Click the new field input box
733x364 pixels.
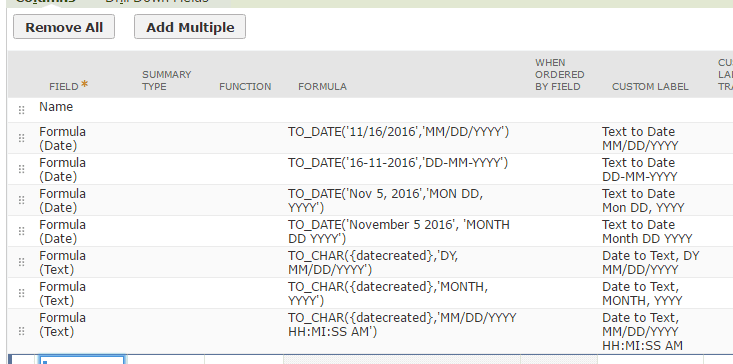click(x=81, y=360)
